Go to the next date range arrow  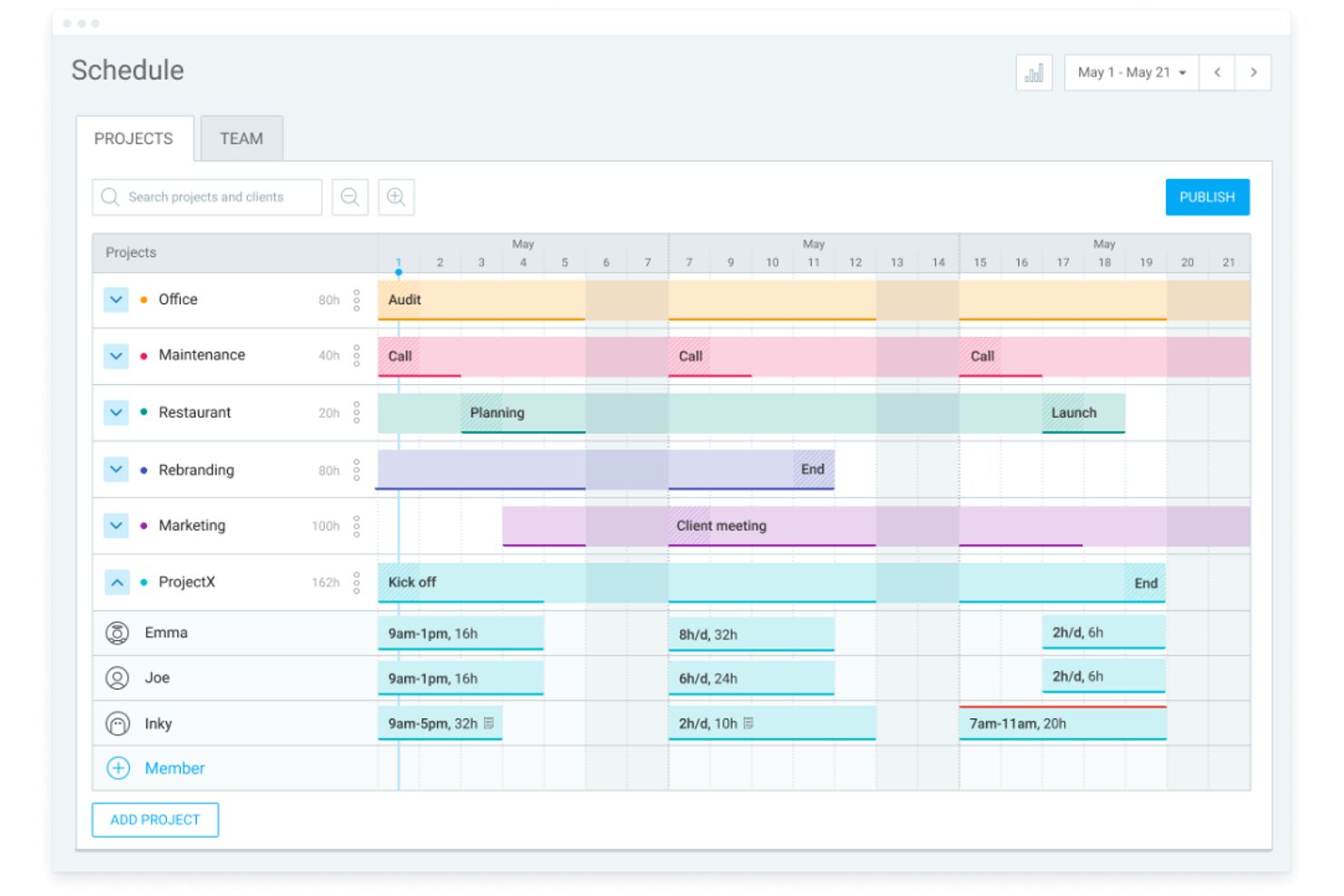tap(1253, 73)
